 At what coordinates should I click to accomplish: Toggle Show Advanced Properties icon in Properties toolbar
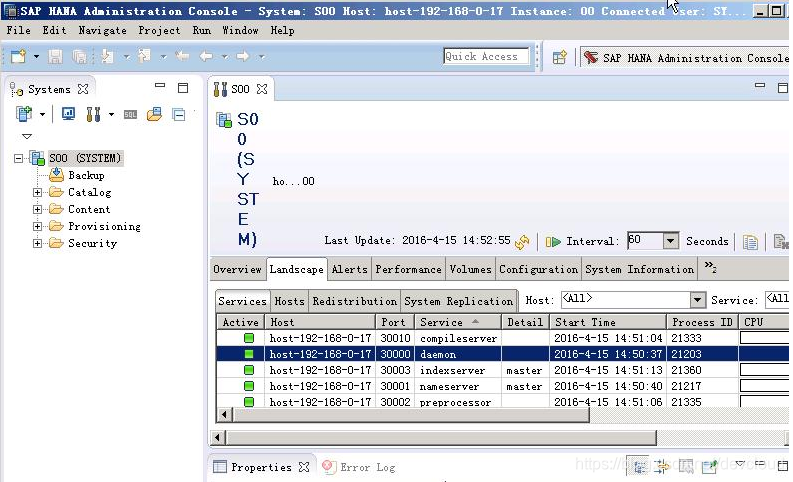pos(662,466)
